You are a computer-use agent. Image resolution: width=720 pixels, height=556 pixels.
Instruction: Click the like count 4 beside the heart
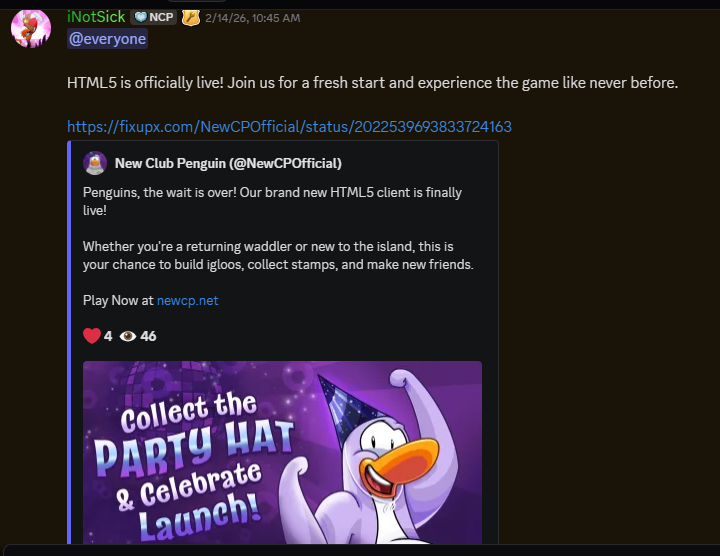point(108,337)
